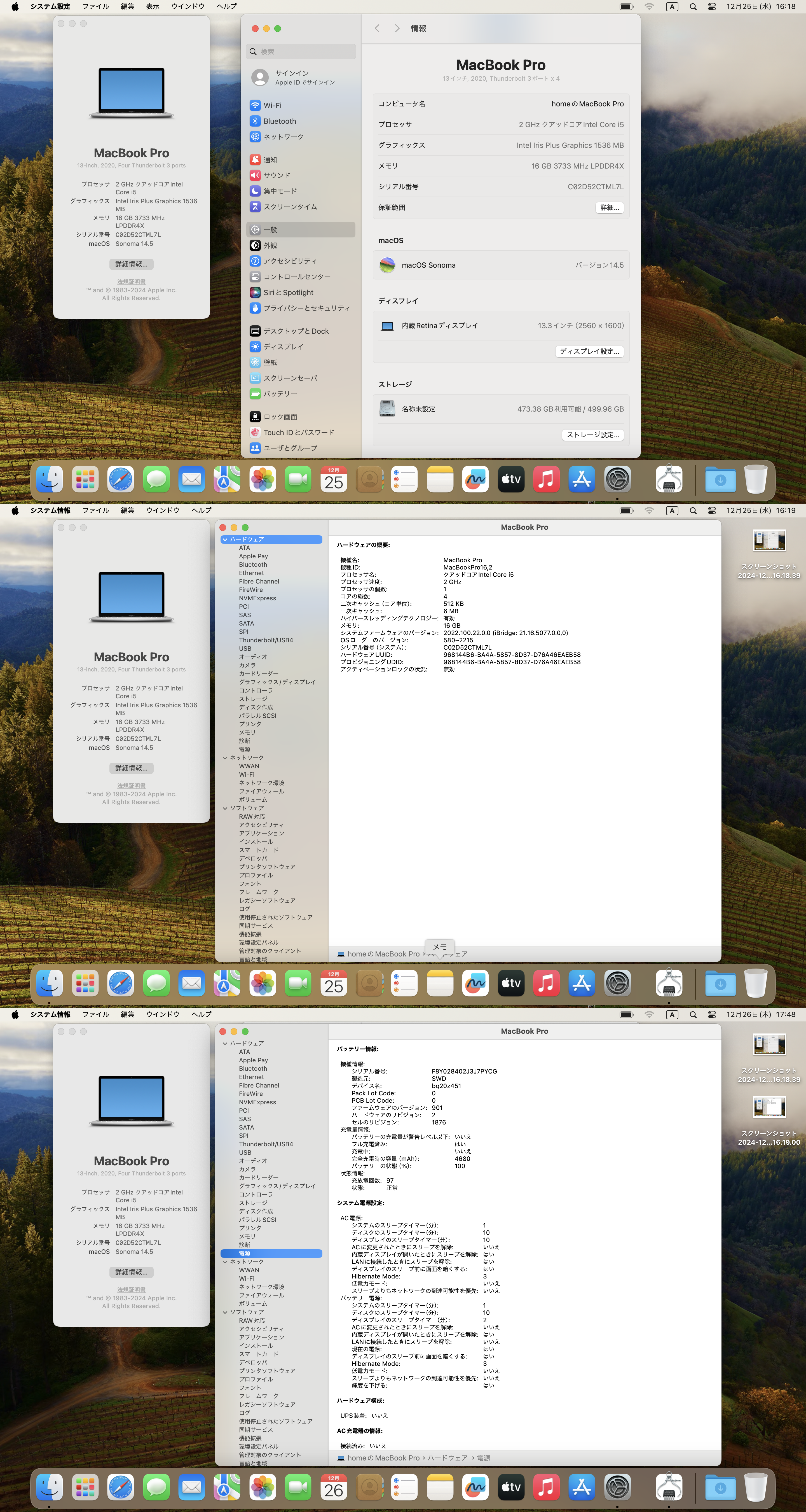806x1512 pixels.
Task: Select highlighted 電源 row in バッテリー情報 window
Action: tap(271, 1254)
